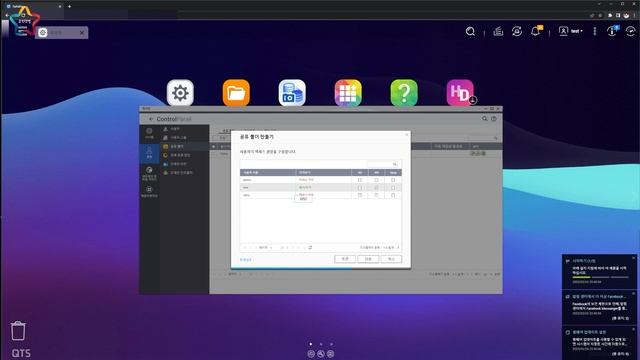640x360 pixels.
Task: Select Applications category in Control Panel sidebar
Action: click(x=149, y=192)
